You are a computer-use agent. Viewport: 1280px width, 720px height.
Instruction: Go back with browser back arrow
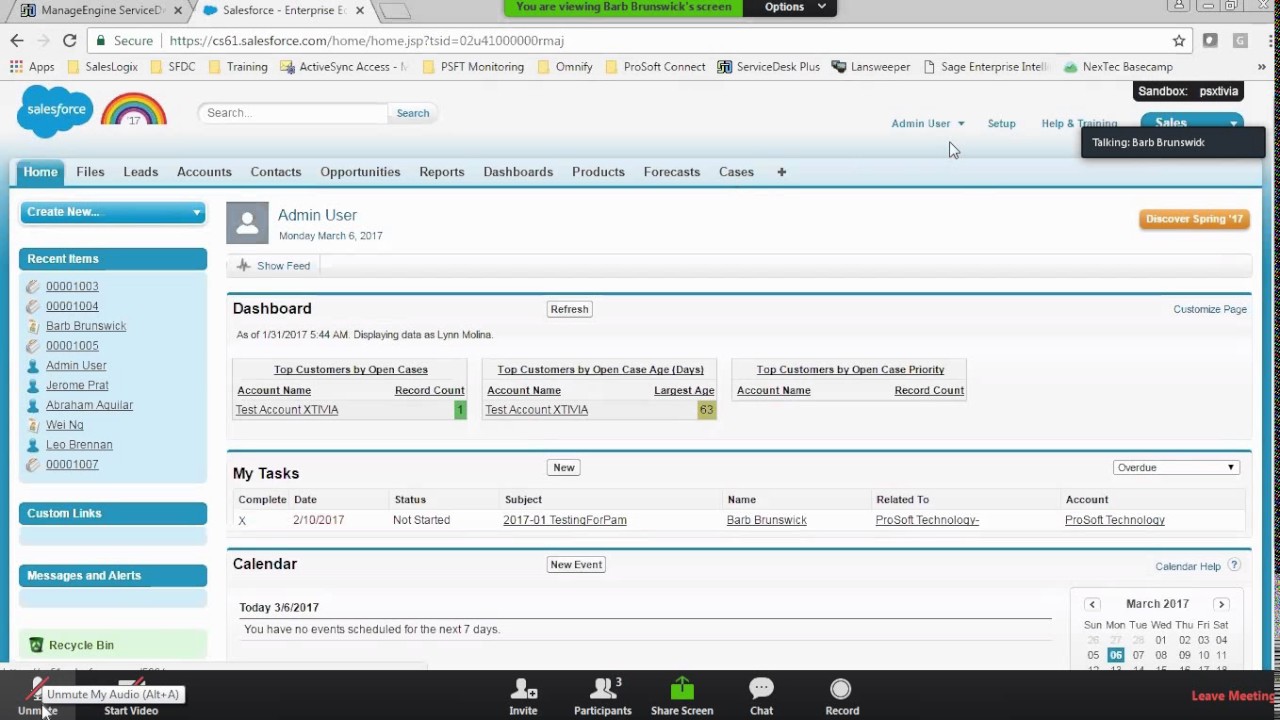click(17, 41)
